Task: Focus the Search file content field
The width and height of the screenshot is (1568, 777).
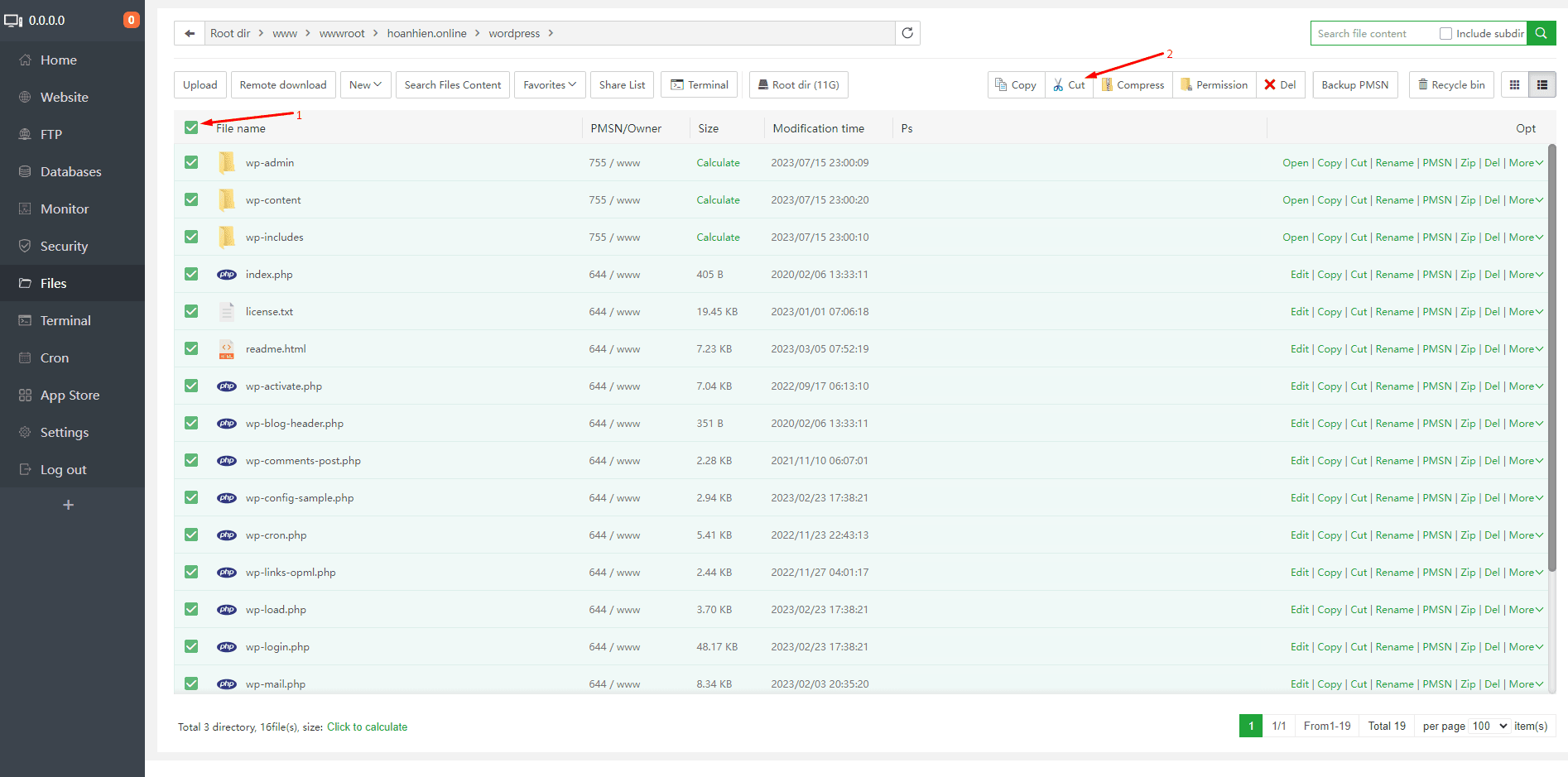Action: coord(1374,33)
